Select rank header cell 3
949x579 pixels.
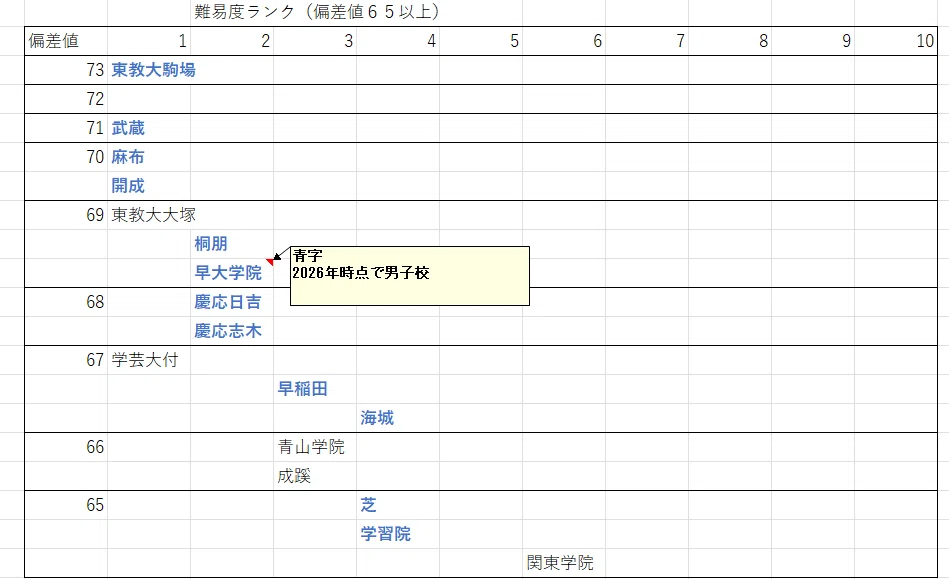(315, 41)
